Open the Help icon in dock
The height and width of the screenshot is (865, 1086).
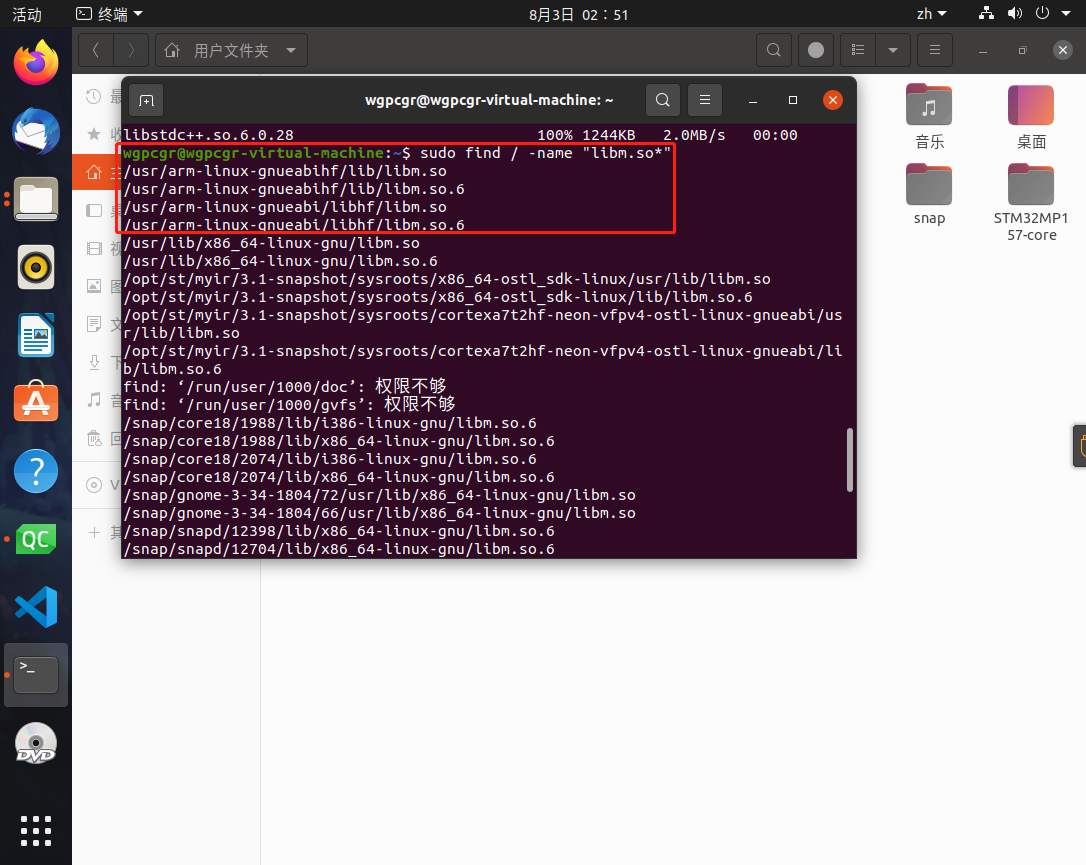(36, 470)
